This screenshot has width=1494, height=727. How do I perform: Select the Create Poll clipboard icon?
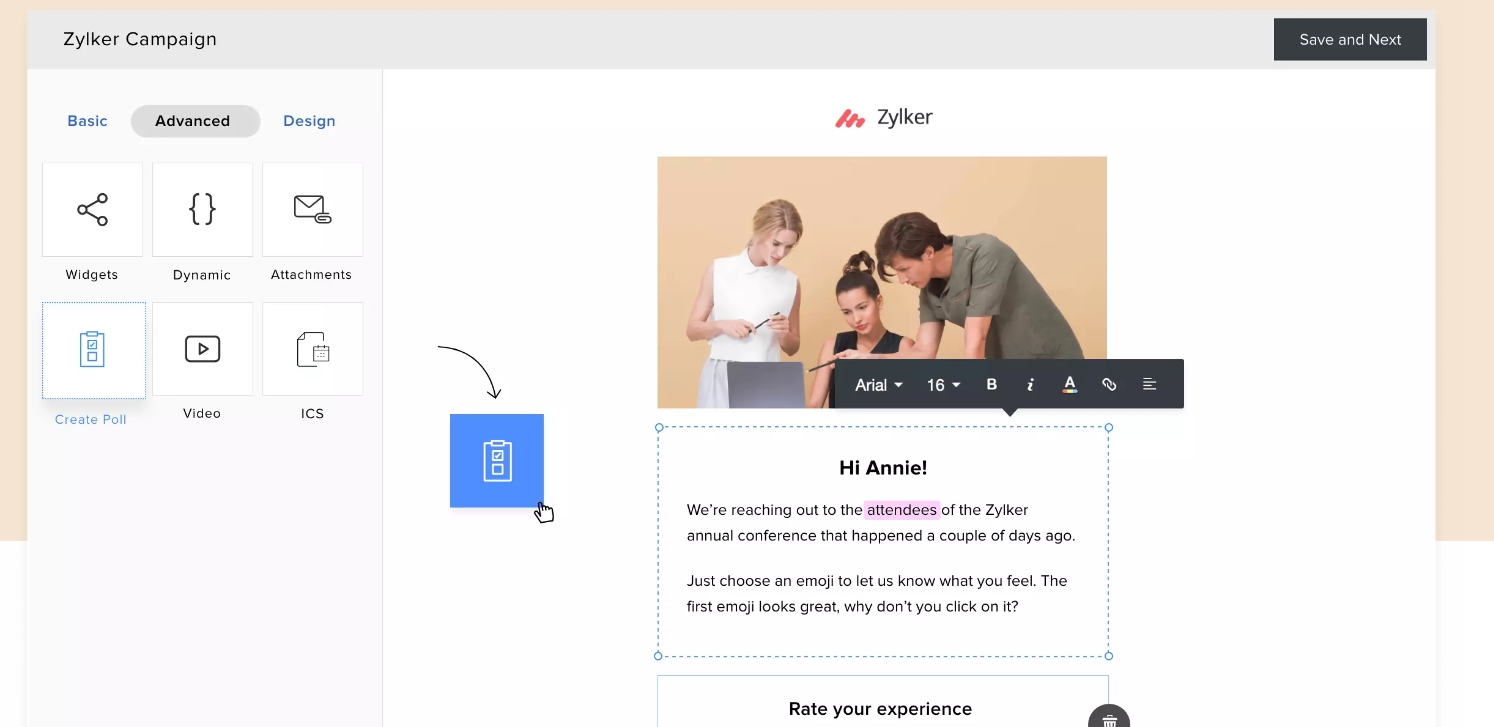click(x=93, y=349)
